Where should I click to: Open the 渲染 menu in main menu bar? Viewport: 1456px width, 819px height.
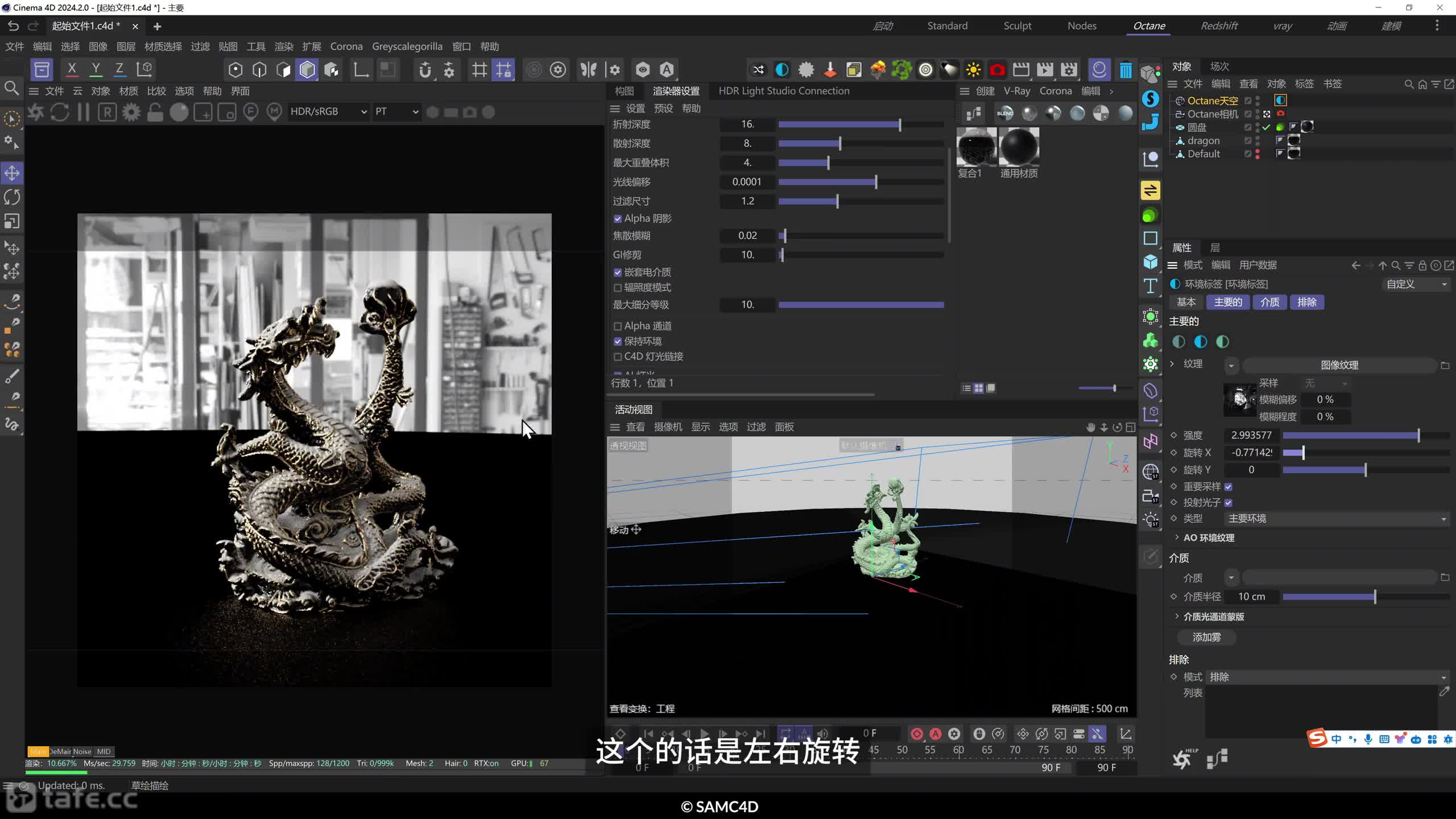pyautogui.click(x=284, y=47)
